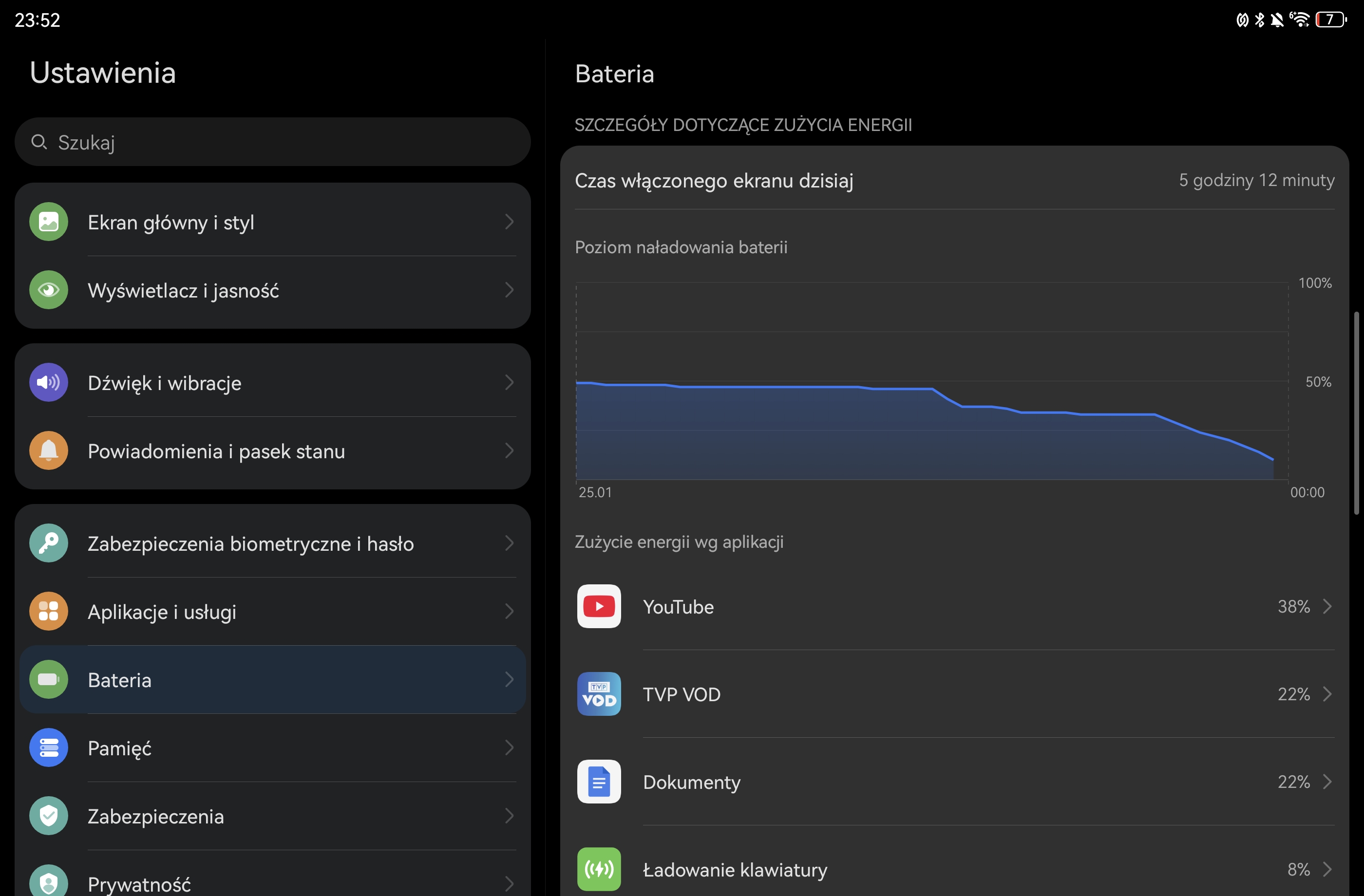Expand YouTube energy usage details chevron
1364x896 pixels.
1327,606
